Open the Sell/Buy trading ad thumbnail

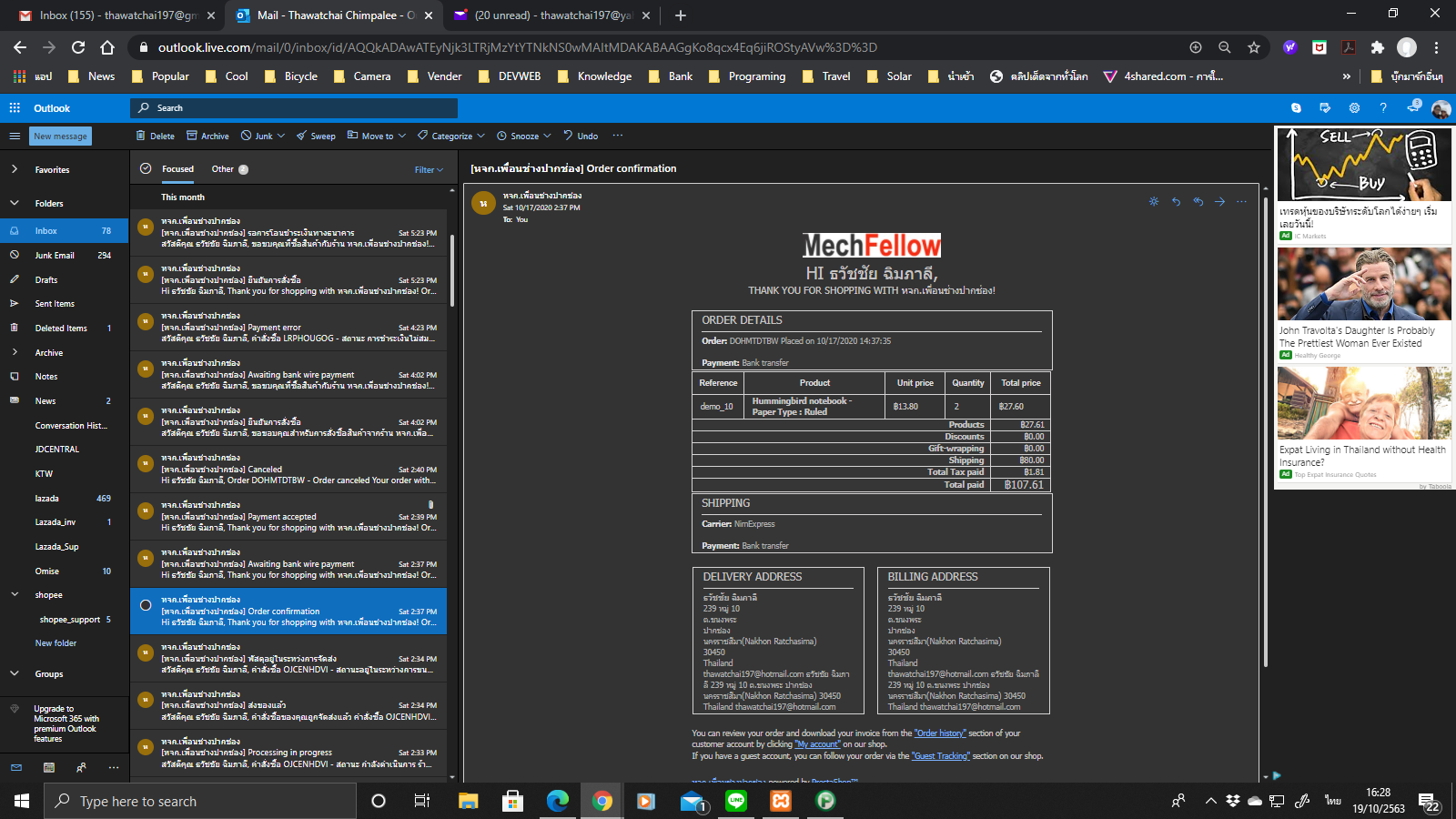pyautogui.click(x=1364, y=165)
